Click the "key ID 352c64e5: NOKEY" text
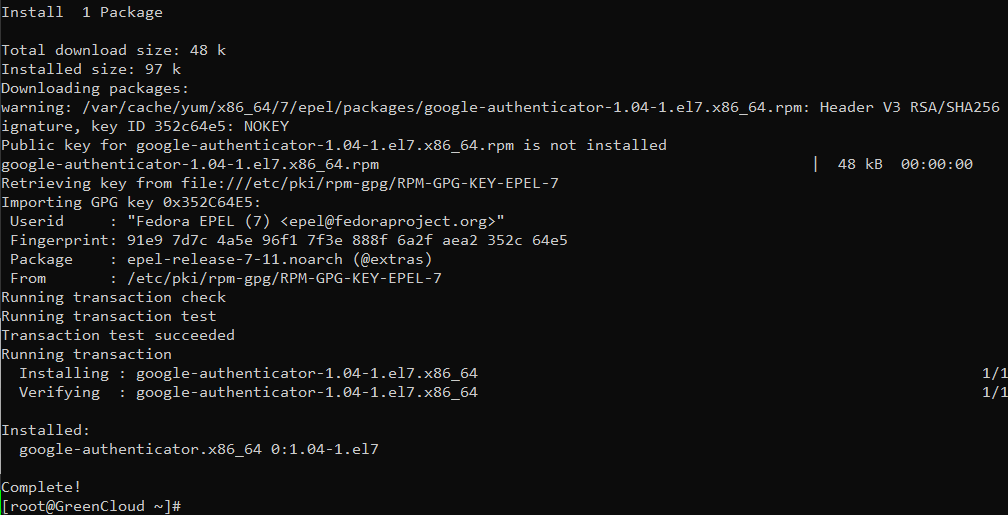Screen dimensions: 1008x515 tap(190, 126)
